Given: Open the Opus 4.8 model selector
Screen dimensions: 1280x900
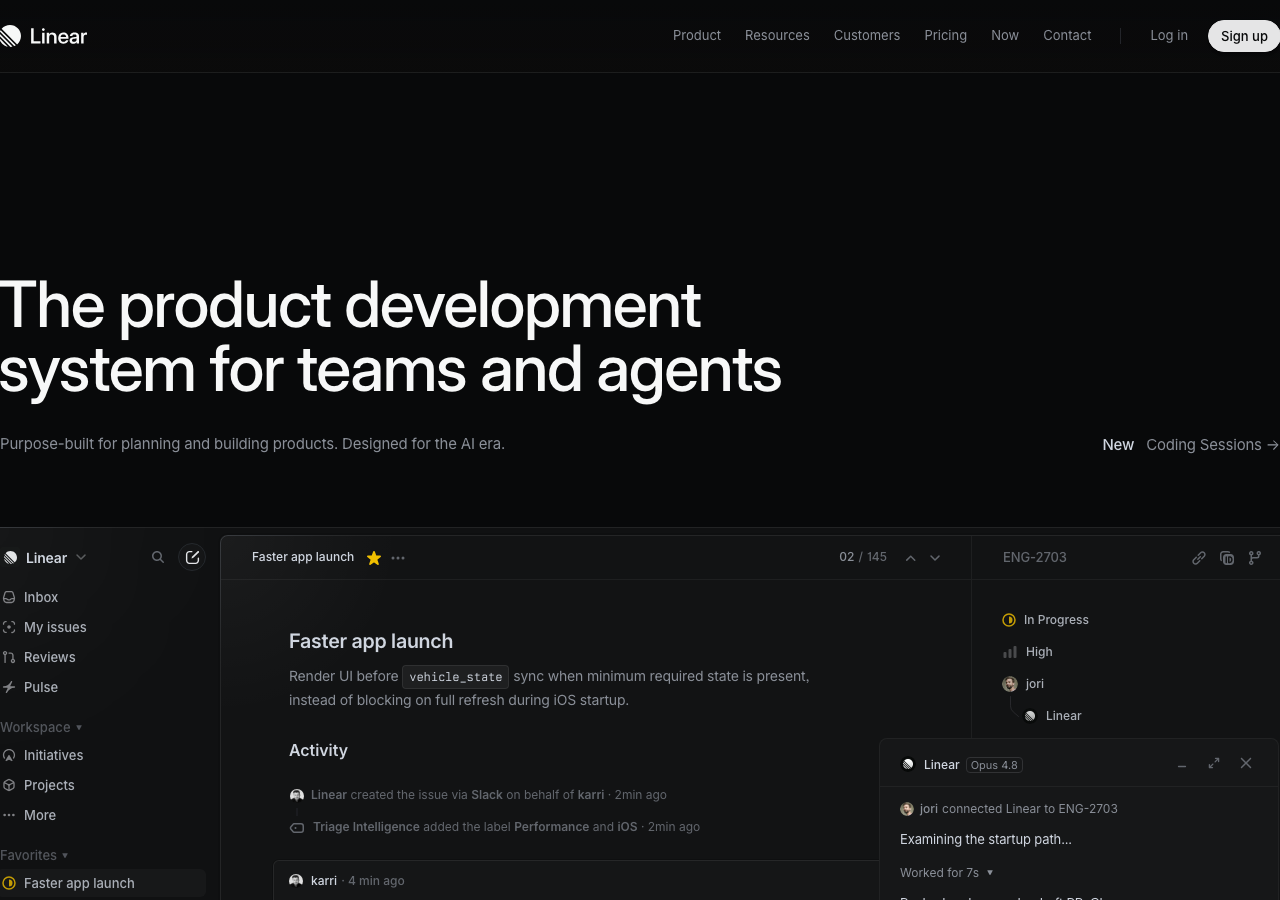Looking at the screenshot, I should (x=994, y=765).
